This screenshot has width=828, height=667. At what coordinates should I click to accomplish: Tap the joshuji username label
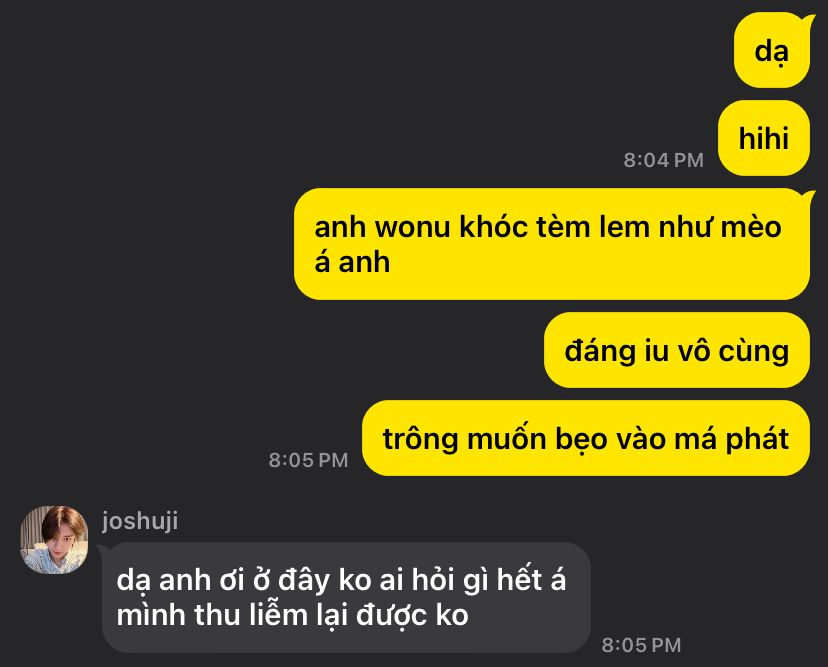tap(140, 521)
